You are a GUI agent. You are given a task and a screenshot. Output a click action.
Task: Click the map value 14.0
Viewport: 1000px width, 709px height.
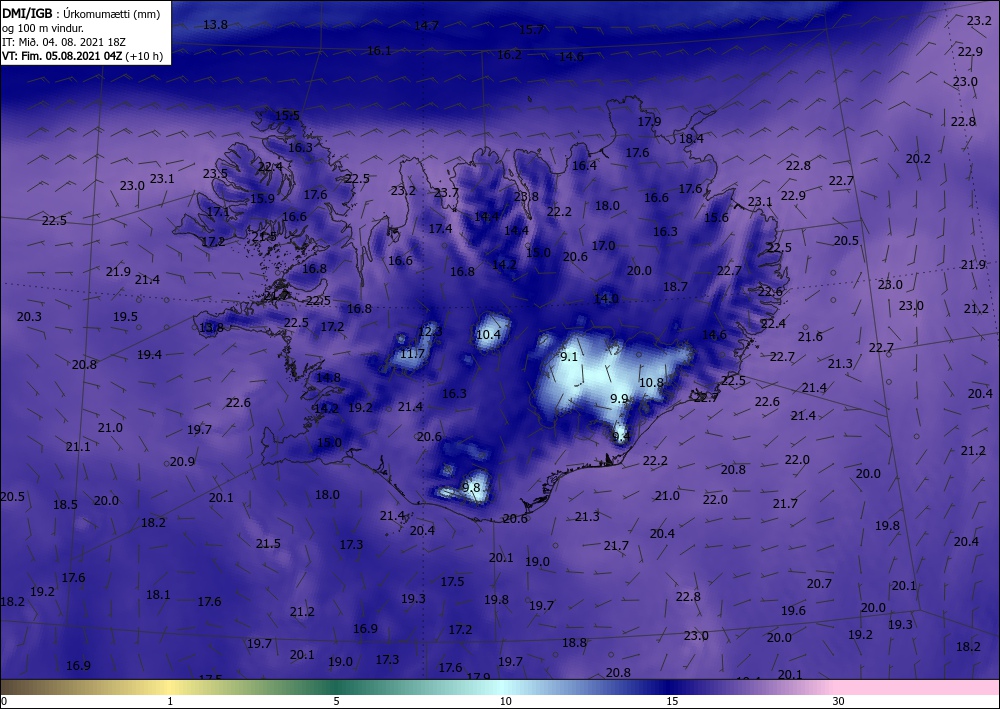[x=606, y=298]
